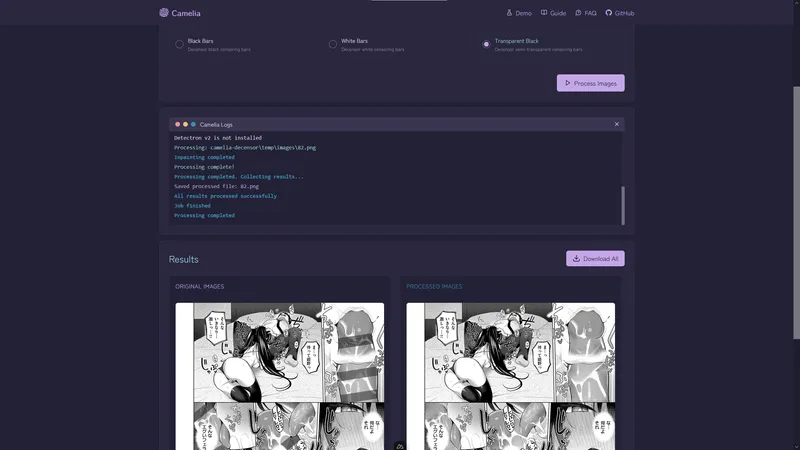This screenshot has height=450, width=800.
Task: Click log line 'Processing complete!'
Action: (204, 167)
